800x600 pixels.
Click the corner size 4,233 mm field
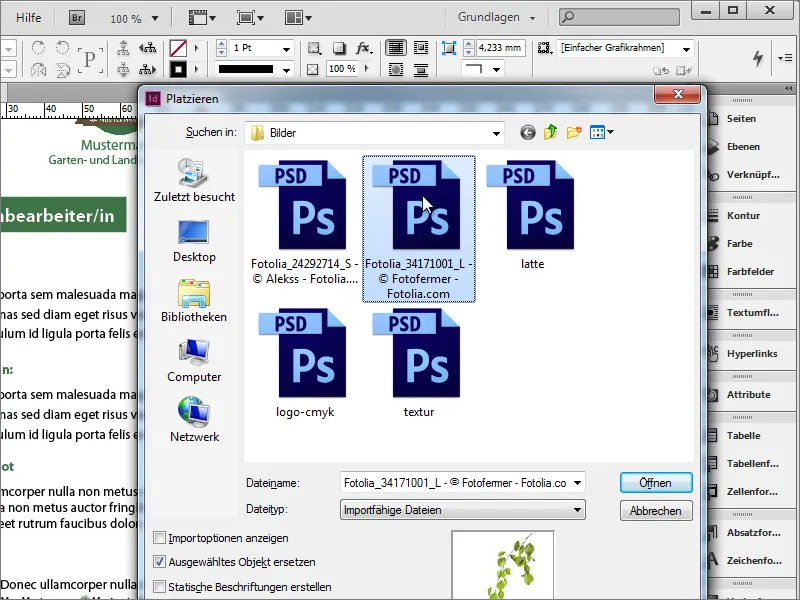coord(501,48)
